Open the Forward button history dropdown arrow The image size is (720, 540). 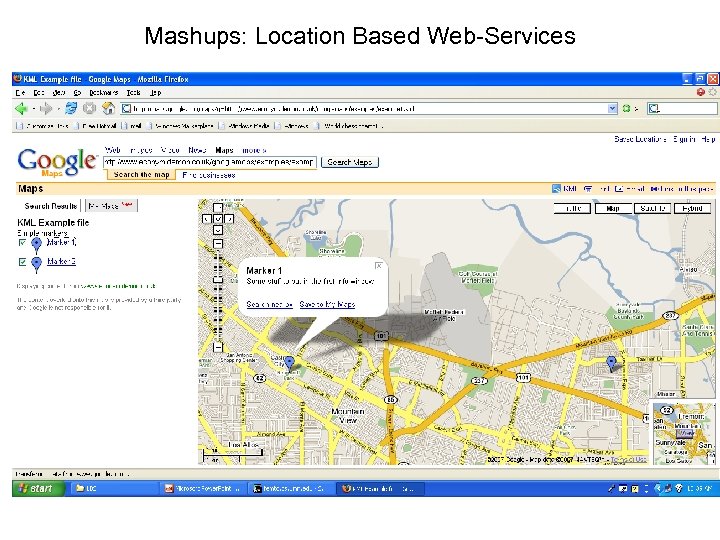pos(58,109)
